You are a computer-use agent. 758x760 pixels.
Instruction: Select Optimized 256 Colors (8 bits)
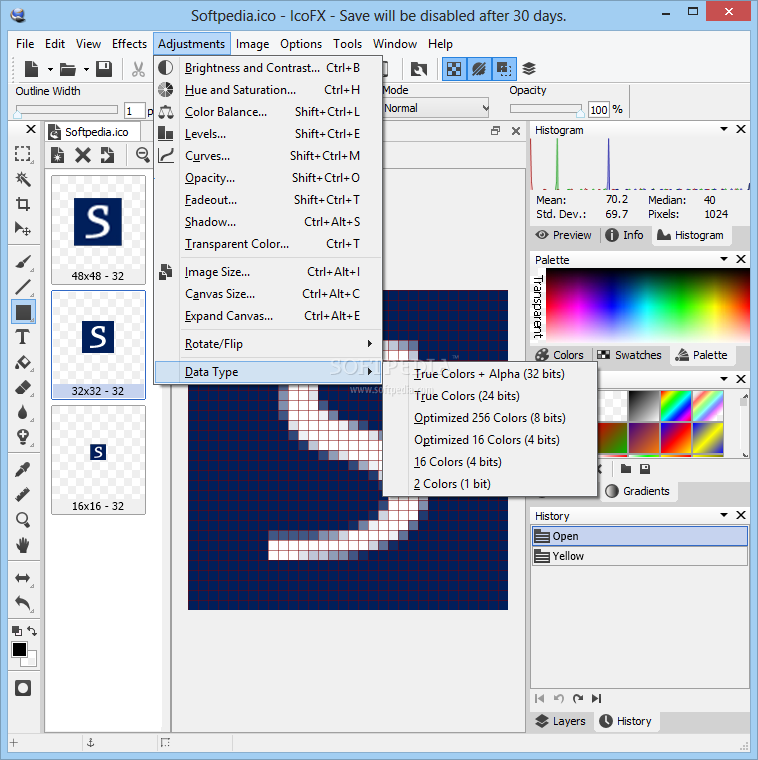pos(490,418)
